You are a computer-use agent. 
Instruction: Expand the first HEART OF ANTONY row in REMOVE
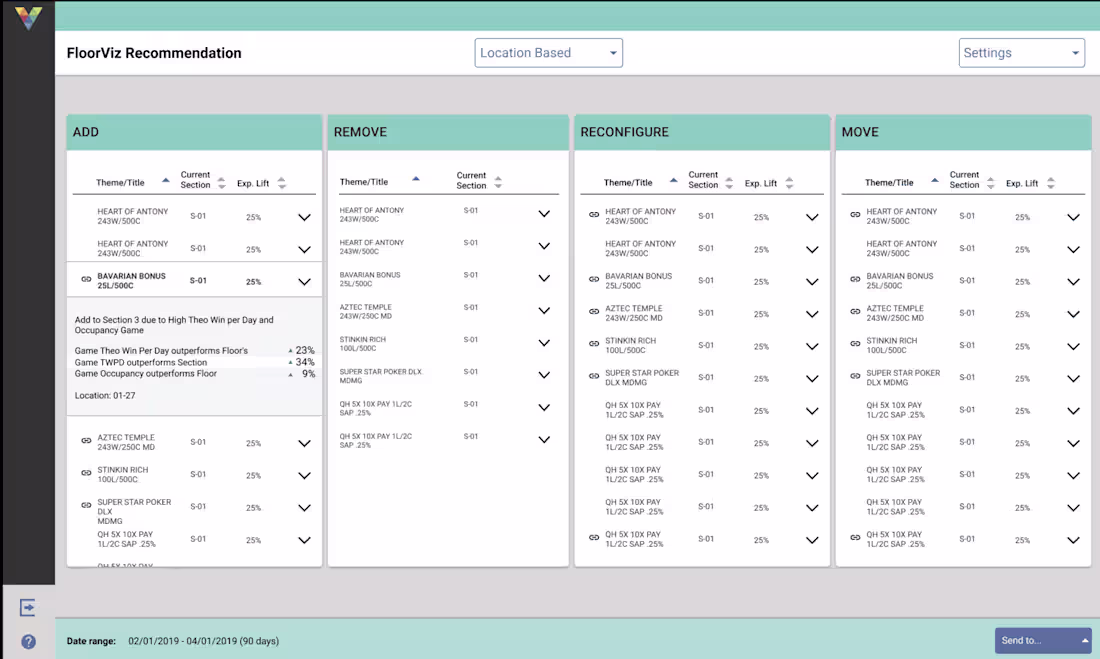(x=544, y=212)
